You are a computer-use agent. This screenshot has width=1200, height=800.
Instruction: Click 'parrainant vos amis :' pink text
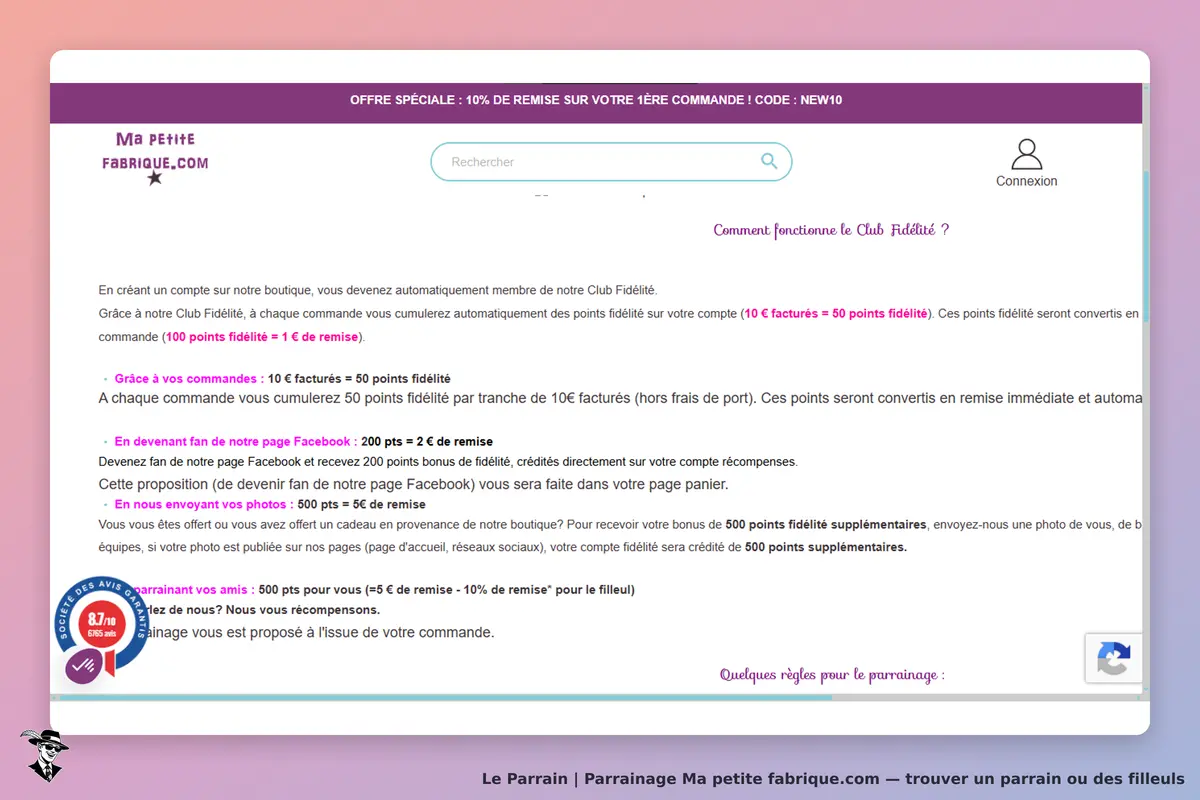pos(193,589)
